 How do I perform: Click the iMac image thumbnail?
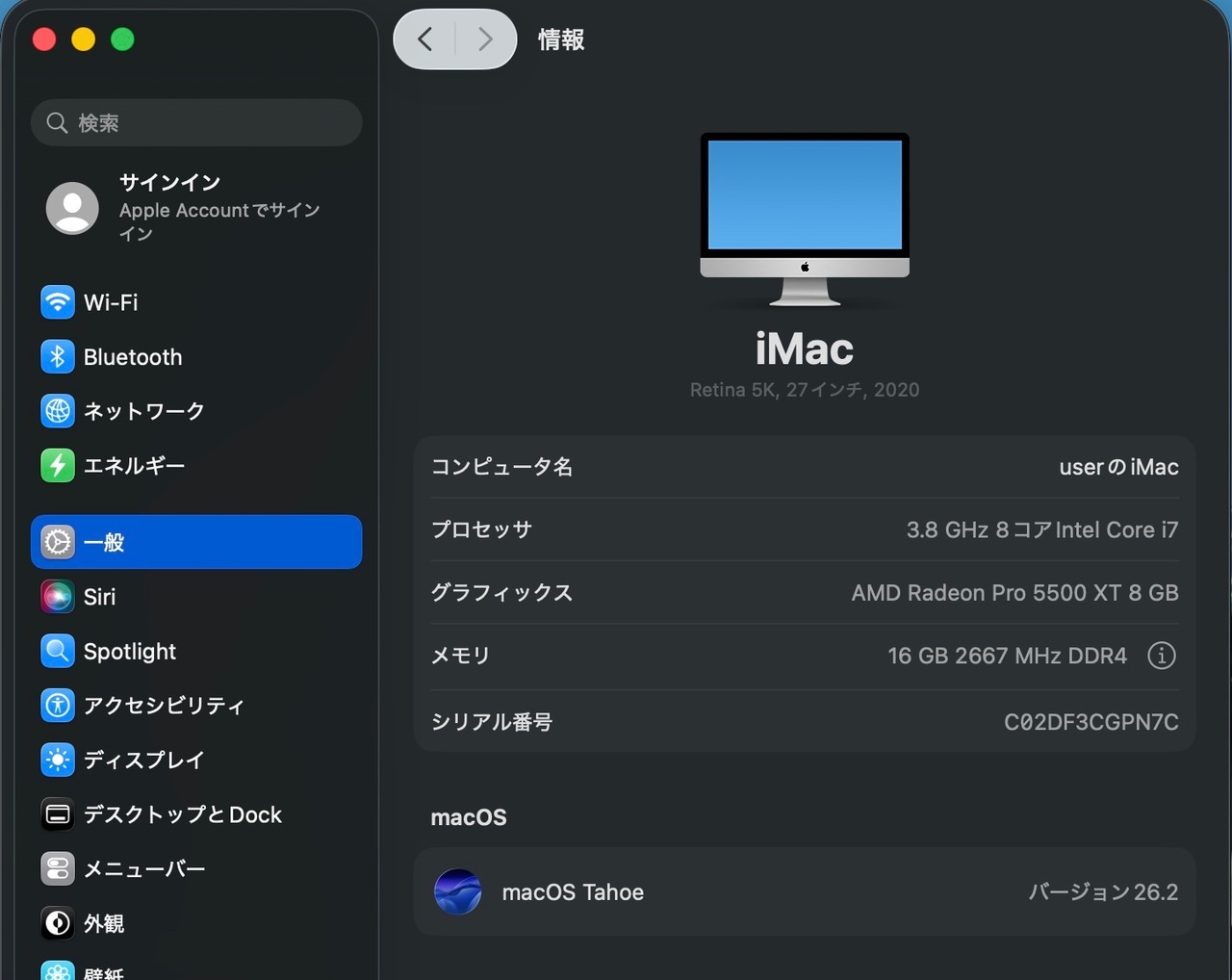(x=805, y=219)
